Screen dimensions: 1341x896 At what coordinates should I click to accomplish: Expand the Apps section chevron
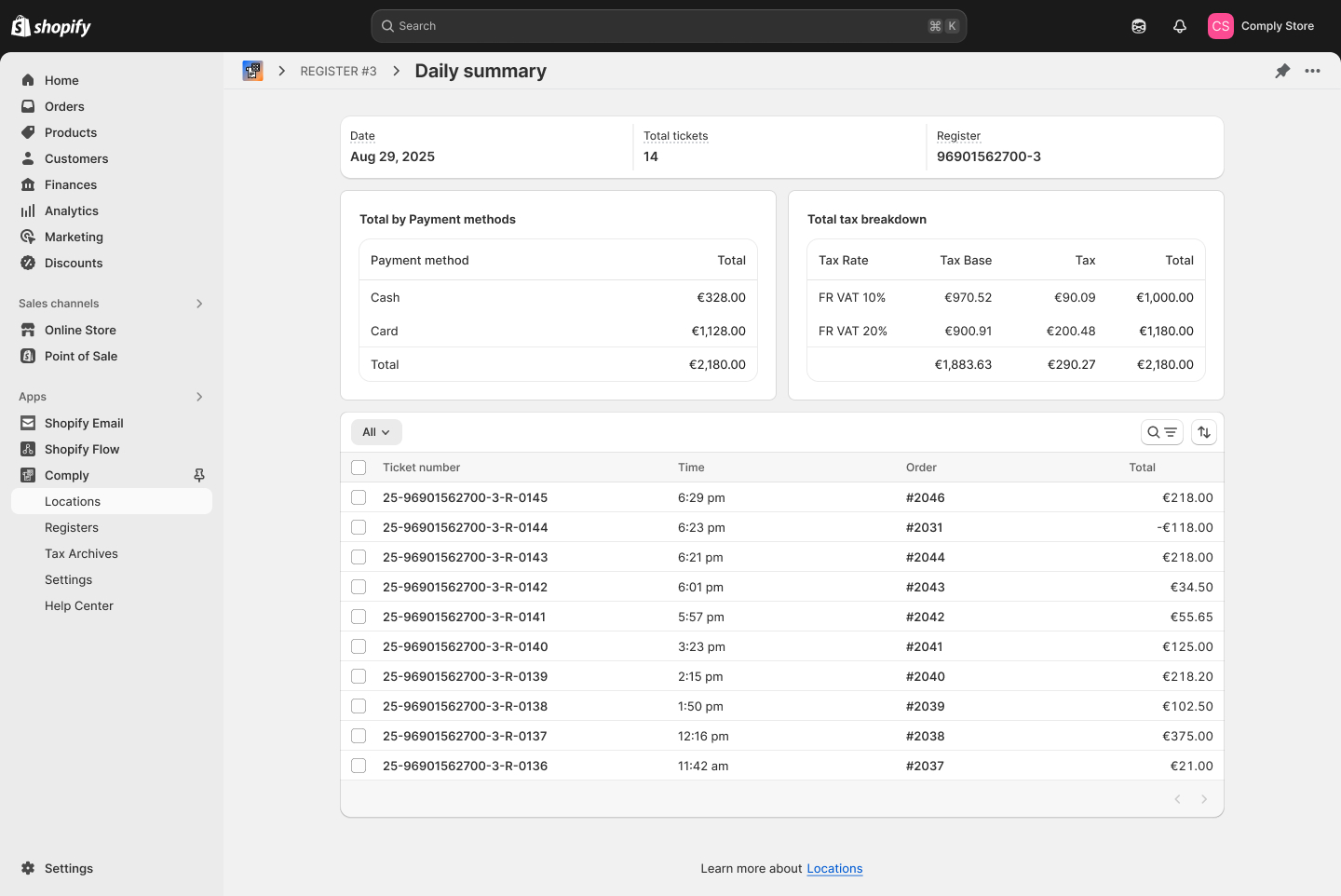pos(199,397)
